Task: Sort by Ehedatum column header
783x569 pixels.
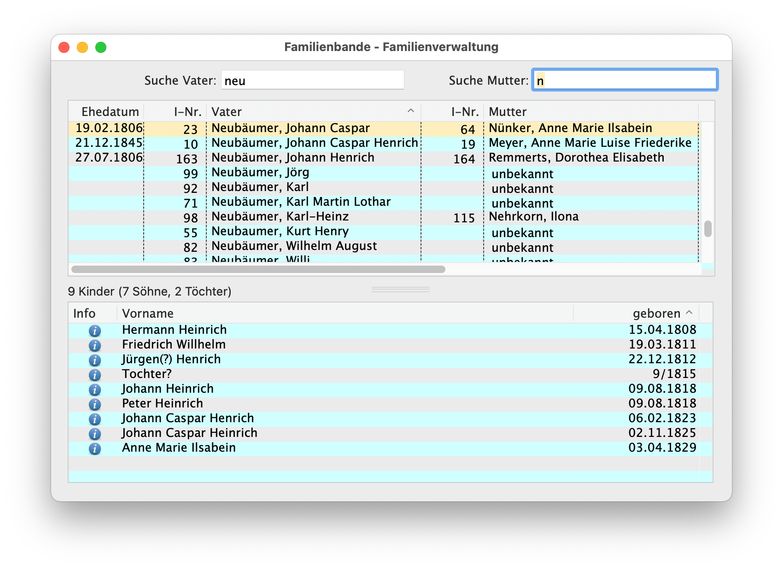Action: coord(109,111)
